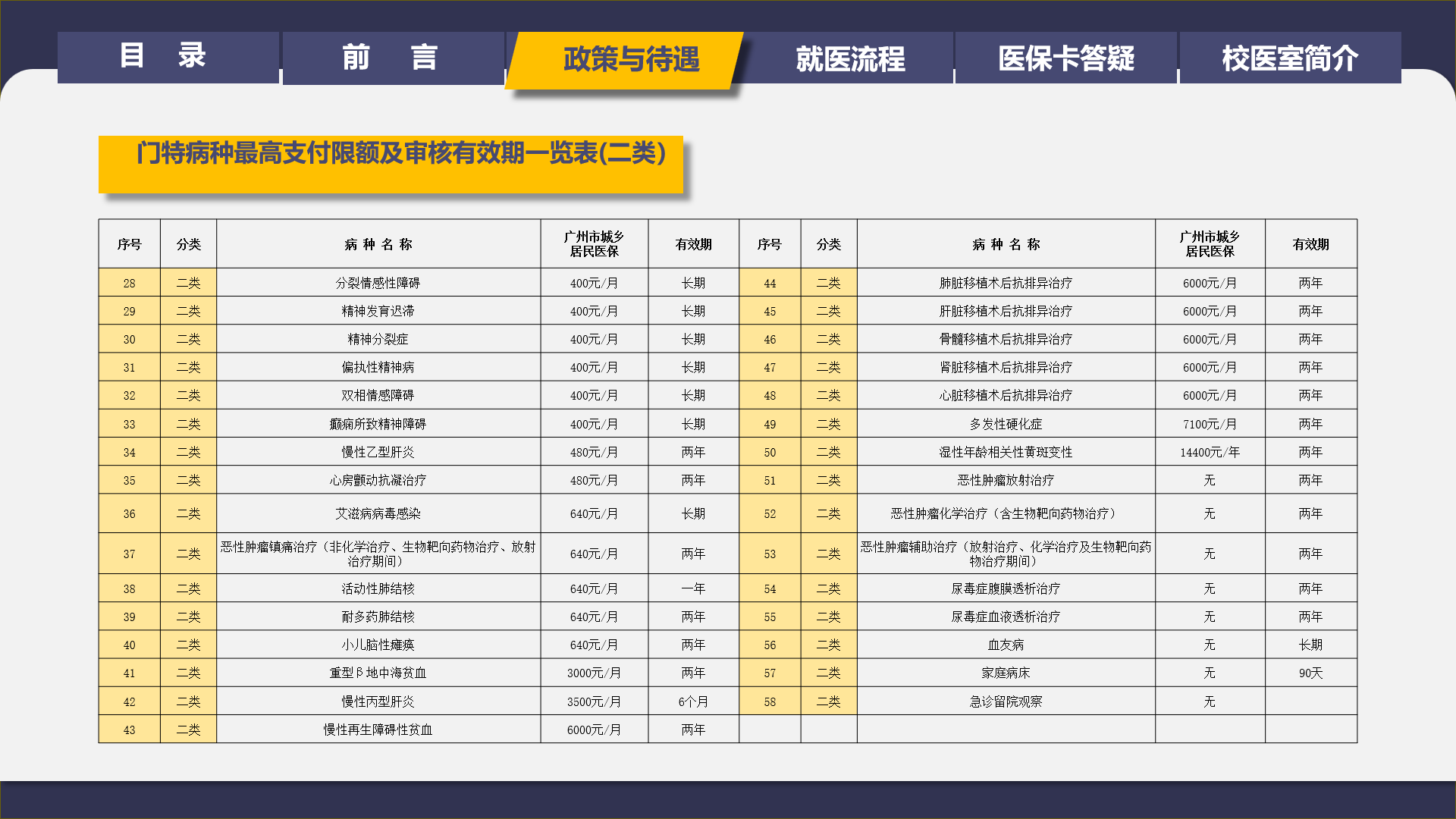1456x819 pixels.
Task: Click sequence number 44
Action: (x=770, y=283)
